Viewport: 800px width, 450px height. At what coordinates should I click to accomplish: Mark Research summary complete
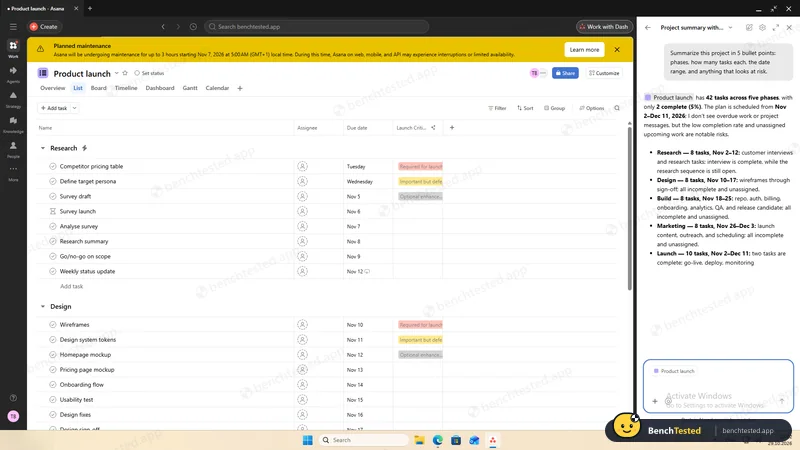click(53, 241)
